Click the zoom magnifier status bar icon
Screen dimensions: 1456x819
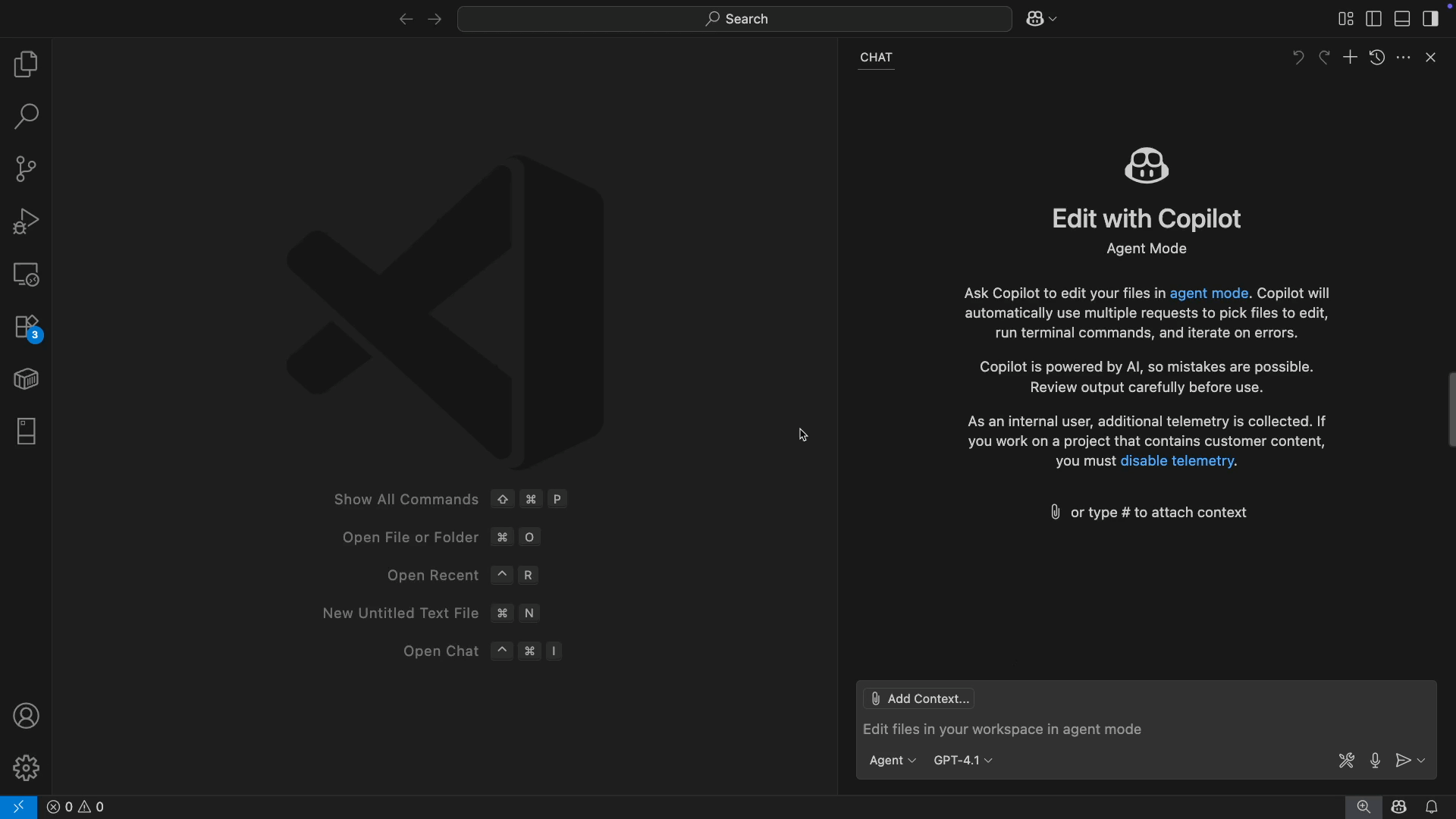[x=1363, y=807]
